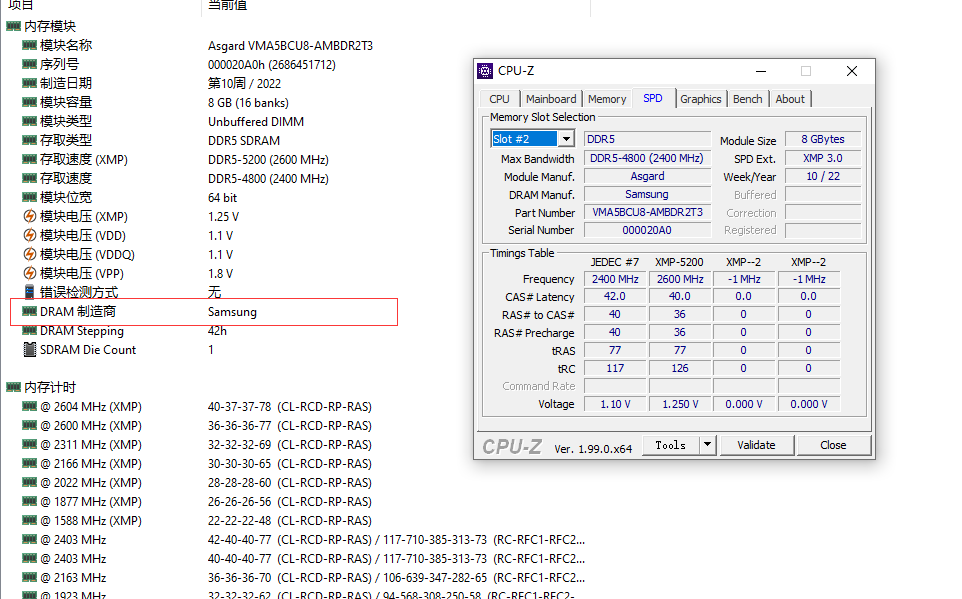
Task: Click the Serial Number field 000020A0
Action: click(647, 230)
